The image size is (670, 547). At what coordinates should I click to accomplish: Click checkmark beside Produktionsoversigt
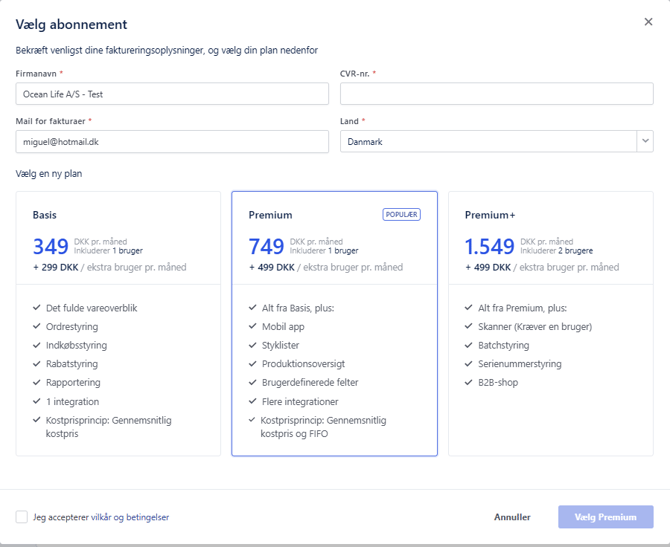[x=253, y=364]
